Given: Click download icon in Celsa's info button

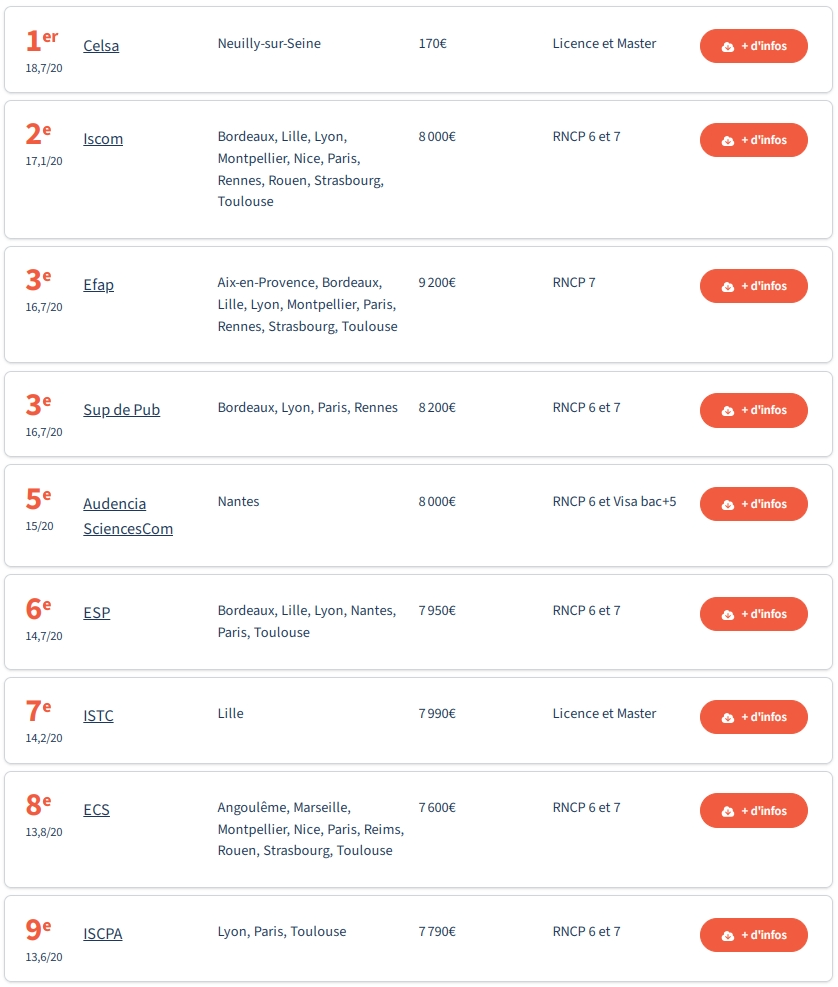Looking at the screenshot, I should click(x=728, y=47).
